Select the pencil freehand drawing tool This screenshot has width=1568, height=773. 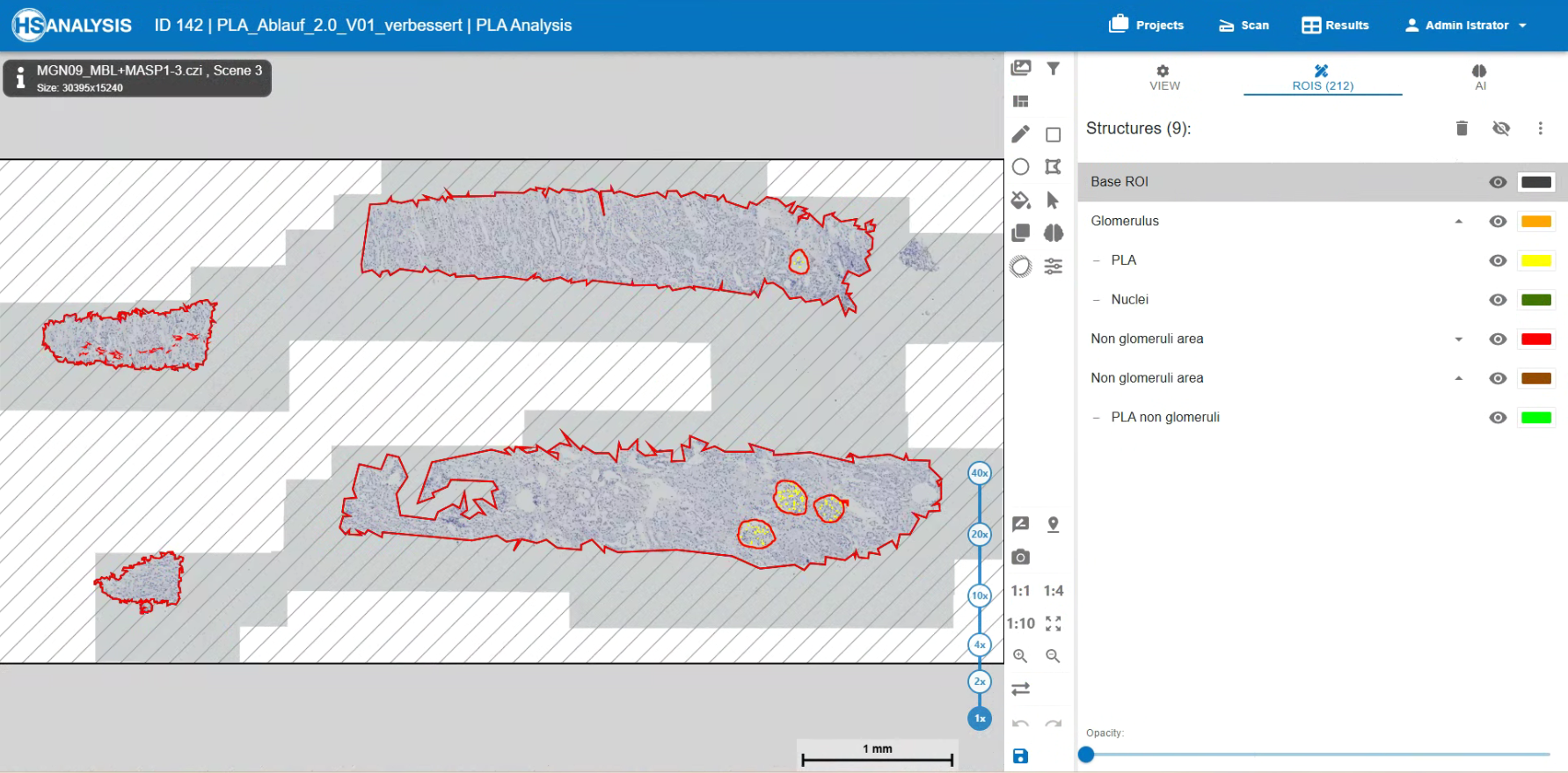pos(1020,135)
